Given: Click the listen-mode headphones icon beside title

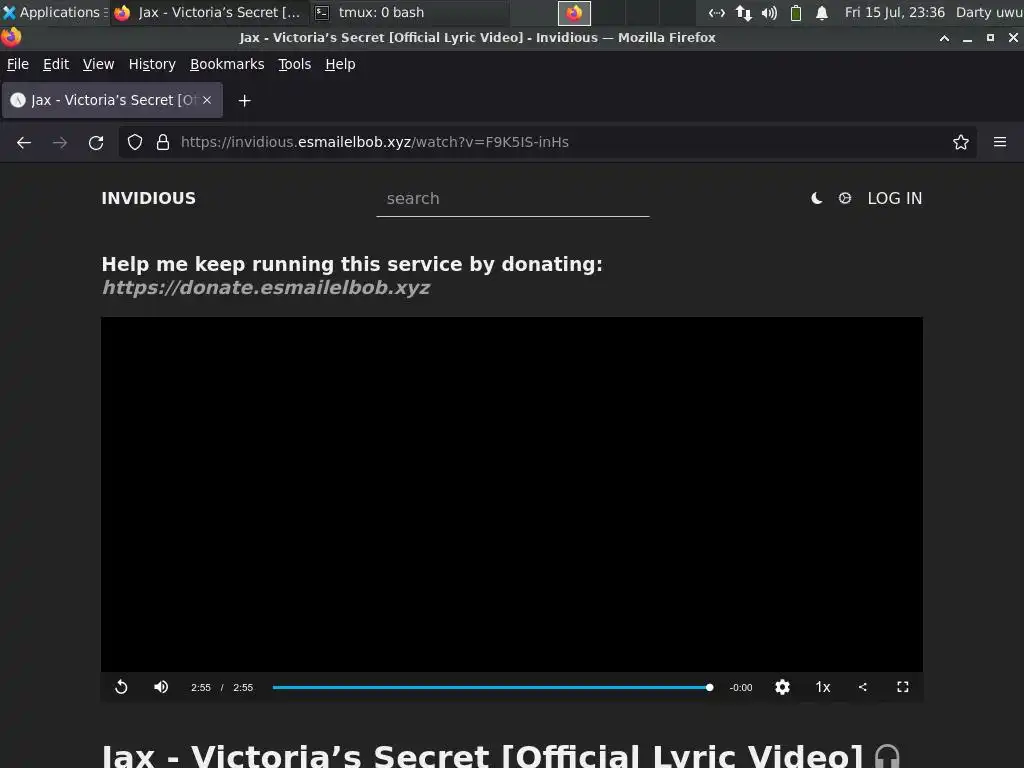Looking at the screenshot, I should pyautogui.click(x=887, y=758).
